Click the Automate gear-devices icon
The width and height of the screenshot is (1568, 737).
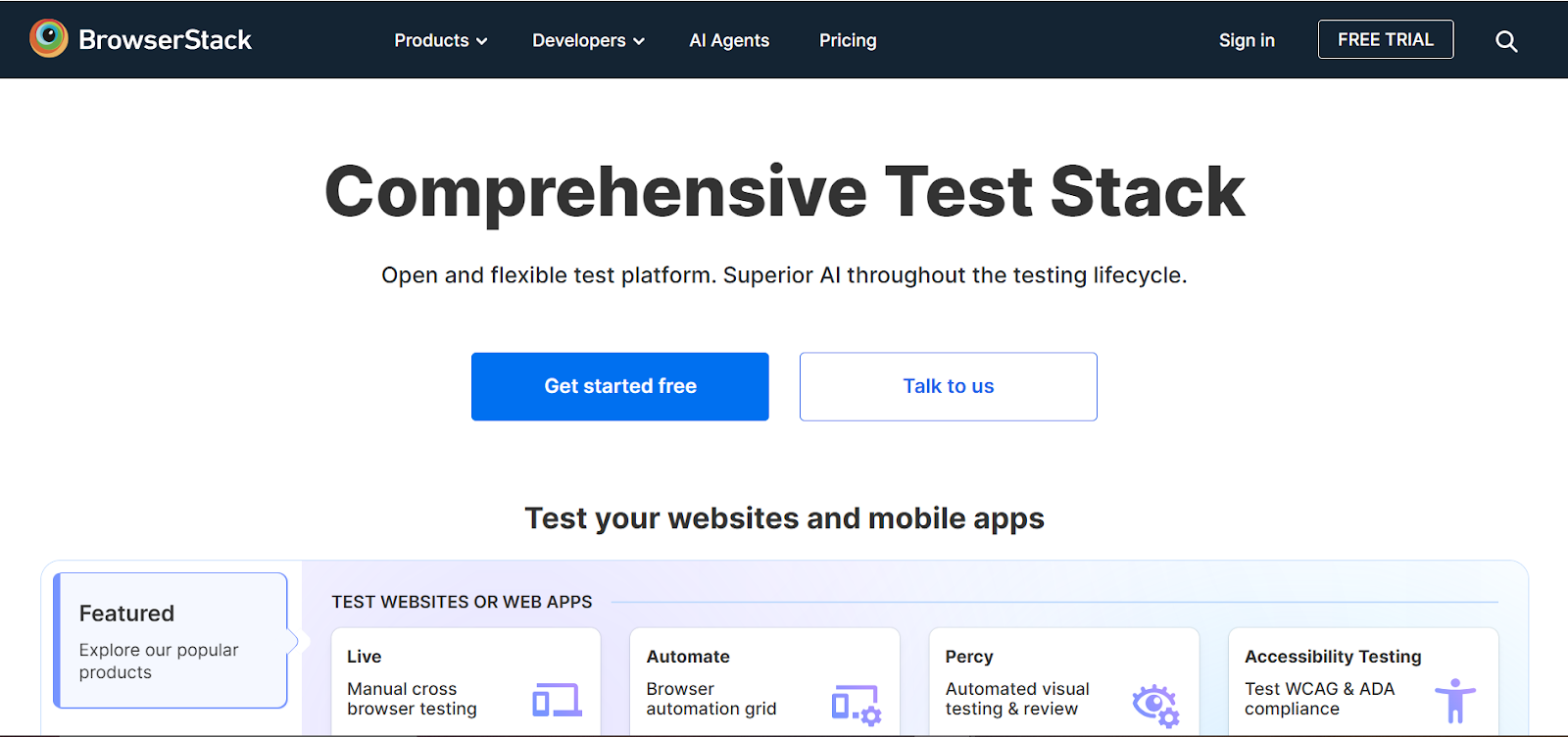pyautogui.click(x=857, y=705)
